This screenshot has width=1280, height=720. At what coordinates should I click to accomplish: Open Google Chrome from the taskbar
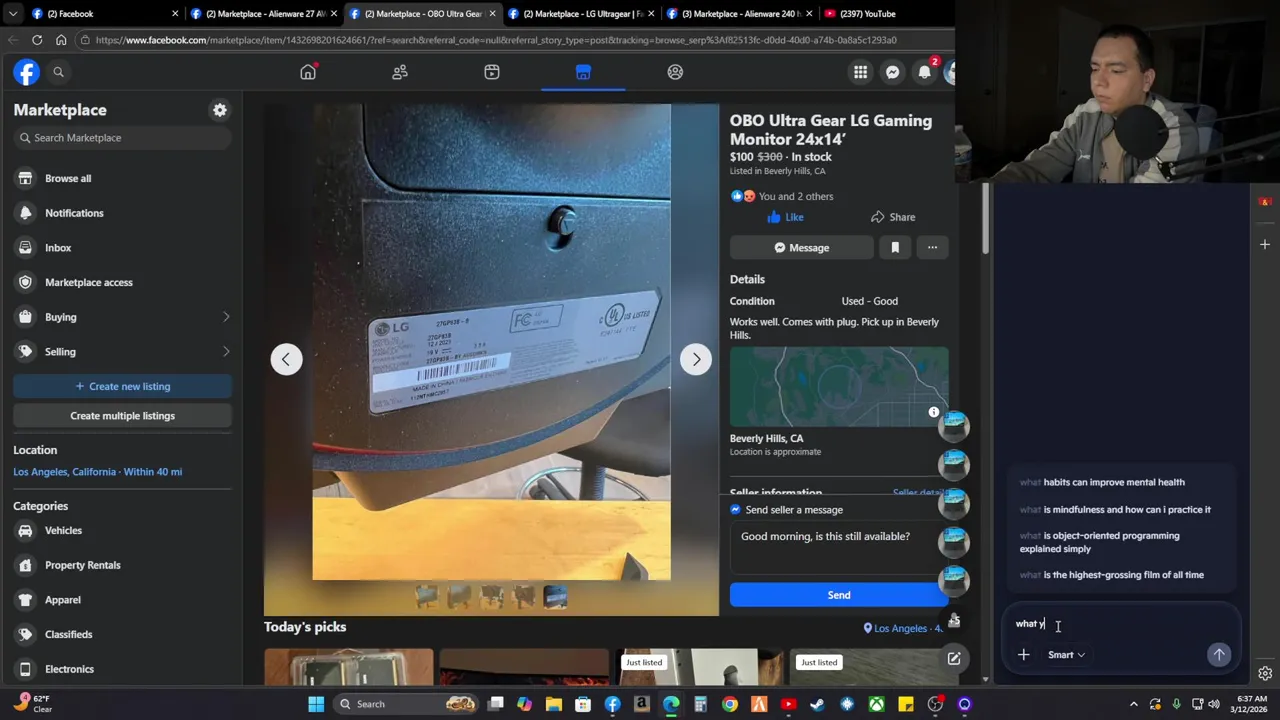click(x=730, y=704)
